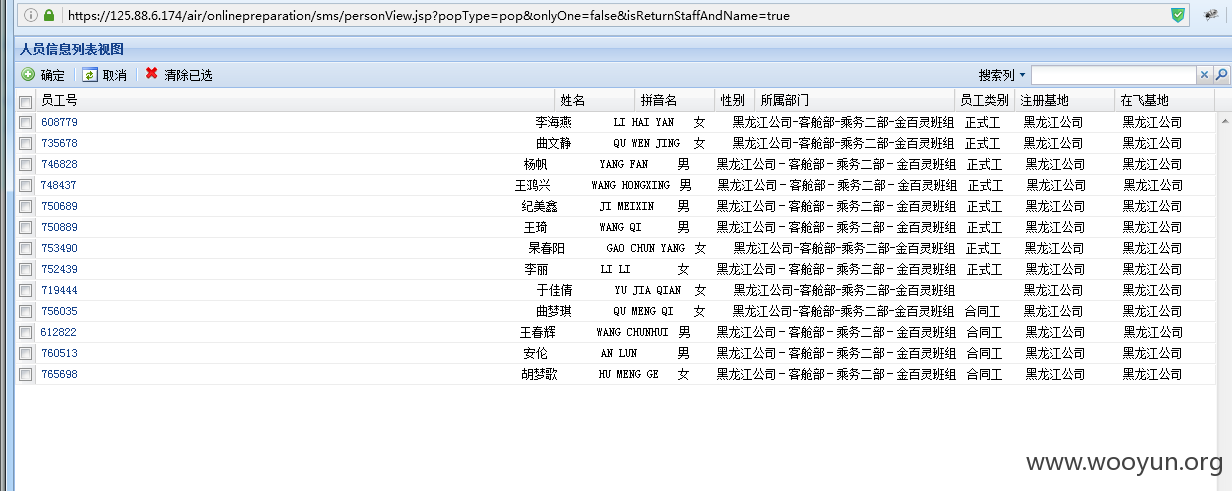Screen dimensions: 1232x491
Task: Check the box for employee 608779
Action: (x=25, y=122)
